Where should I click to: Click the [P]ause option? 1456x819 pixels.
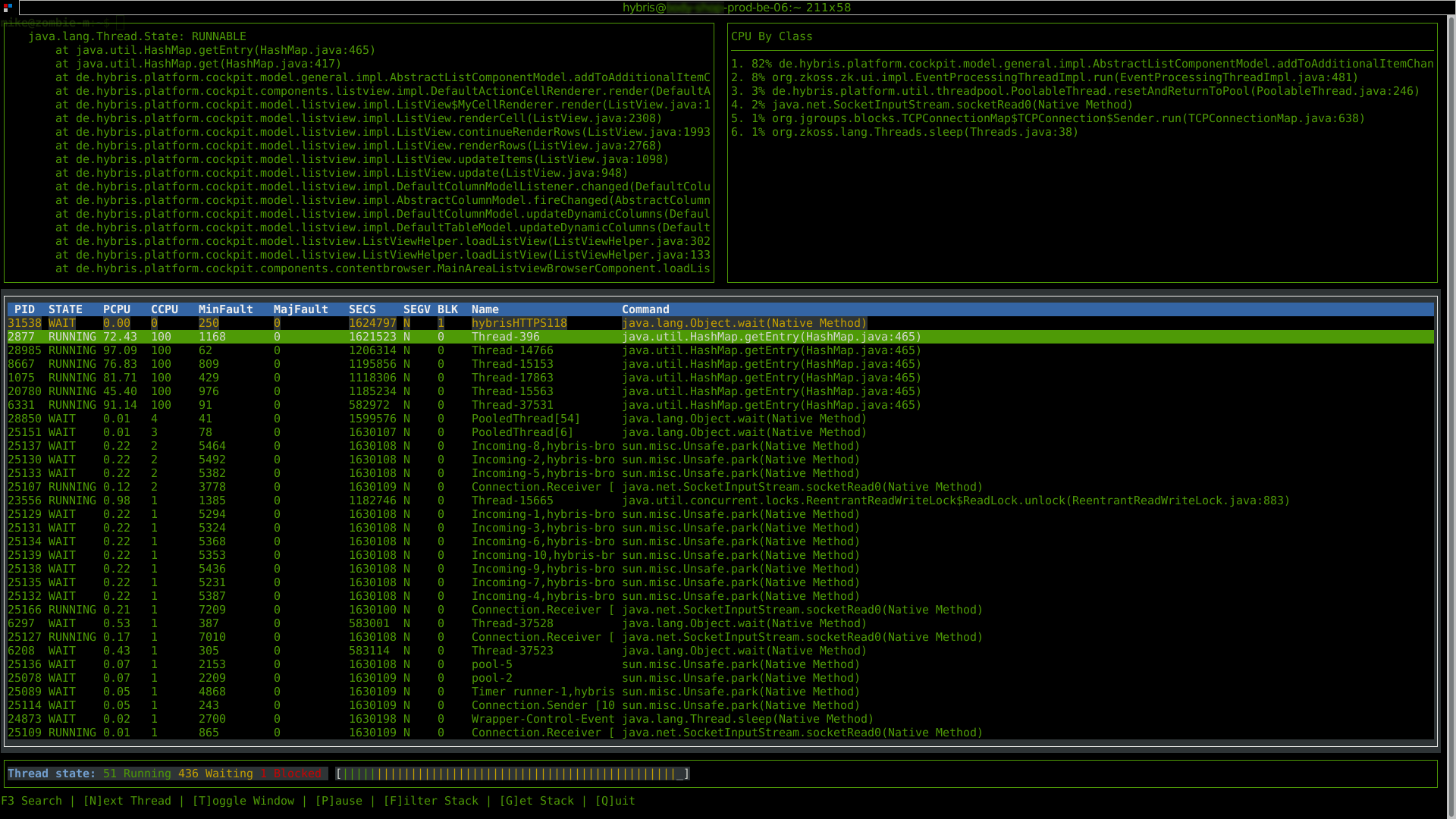(338, 801)
